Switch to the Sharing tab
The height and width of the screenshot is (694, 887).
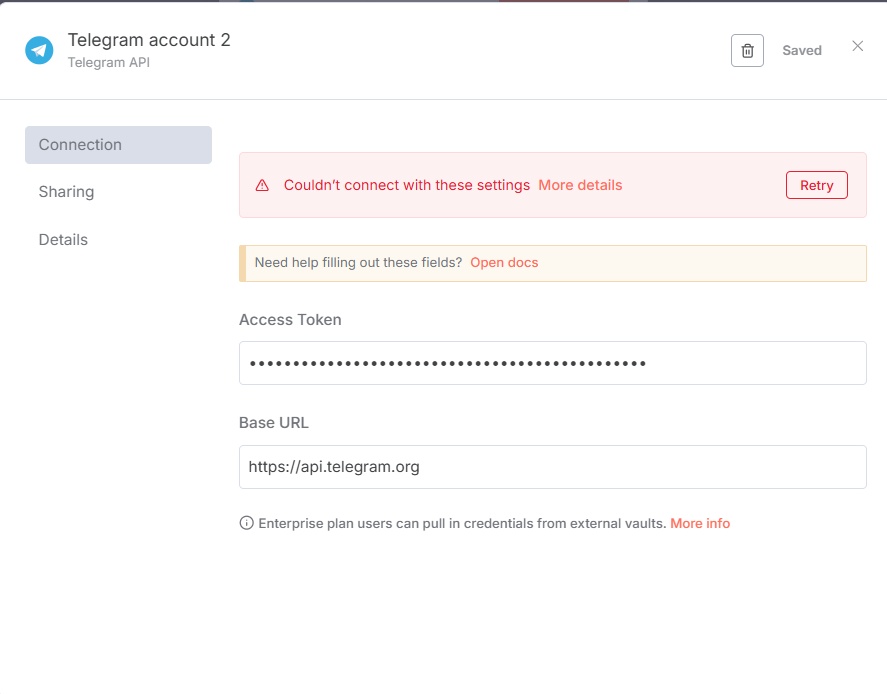[66, 191]
